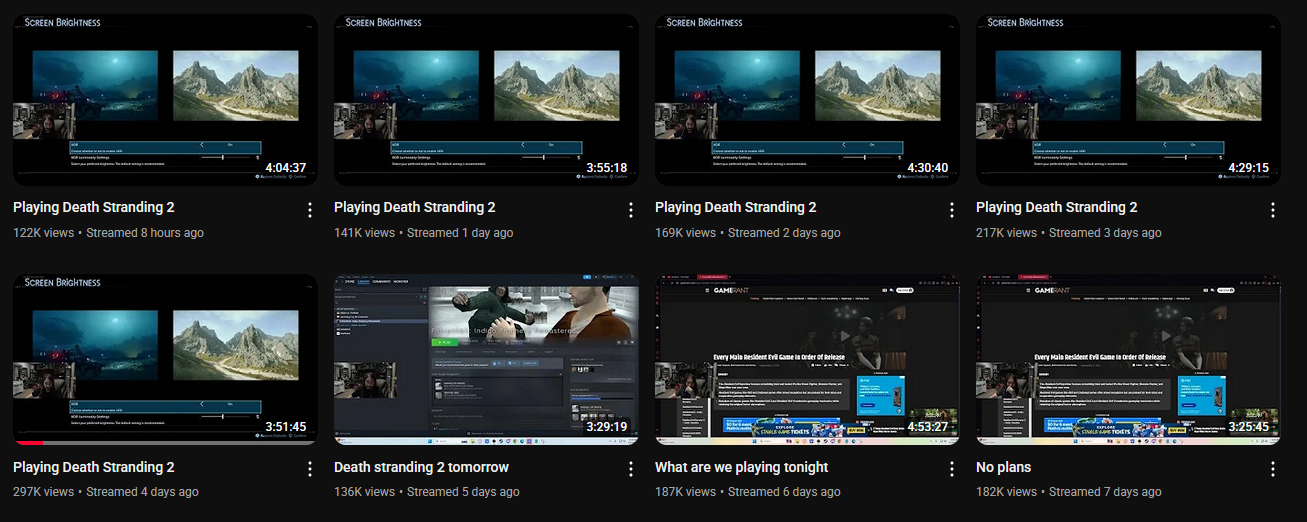This screenshot has height=522, width=1307.
Task: Click '141K views • Streamed 1 day ago' text
Action: click(424, 233)
